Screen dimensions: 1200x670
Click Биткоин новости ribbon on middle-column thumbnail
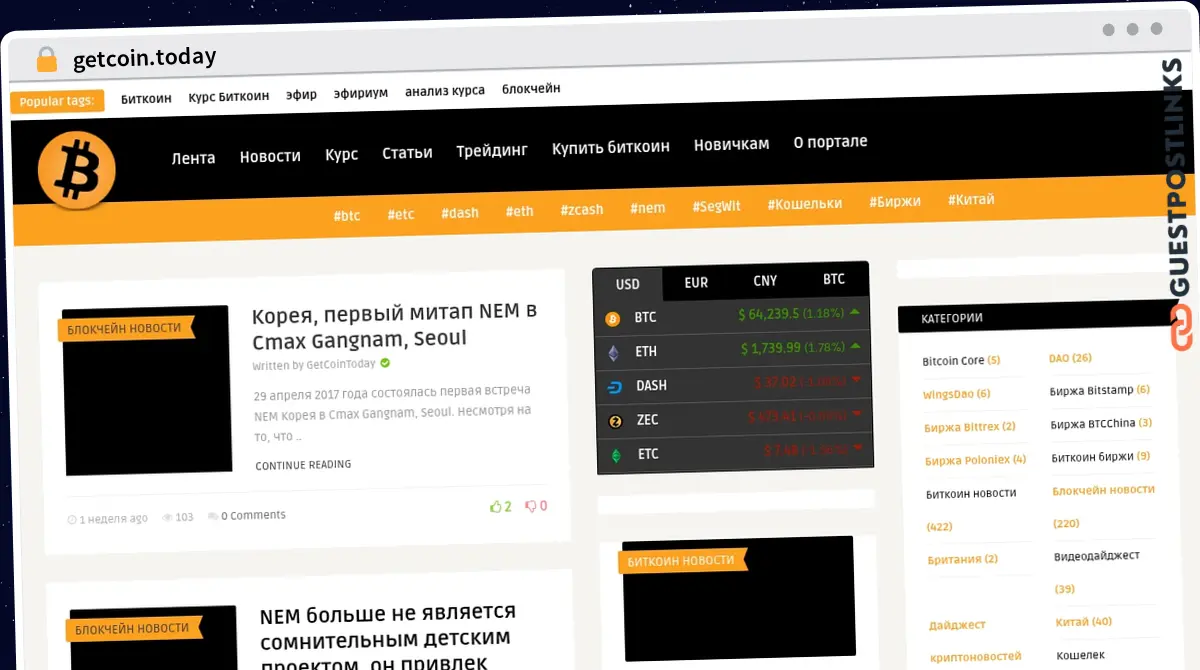click(x=681, y=560)
